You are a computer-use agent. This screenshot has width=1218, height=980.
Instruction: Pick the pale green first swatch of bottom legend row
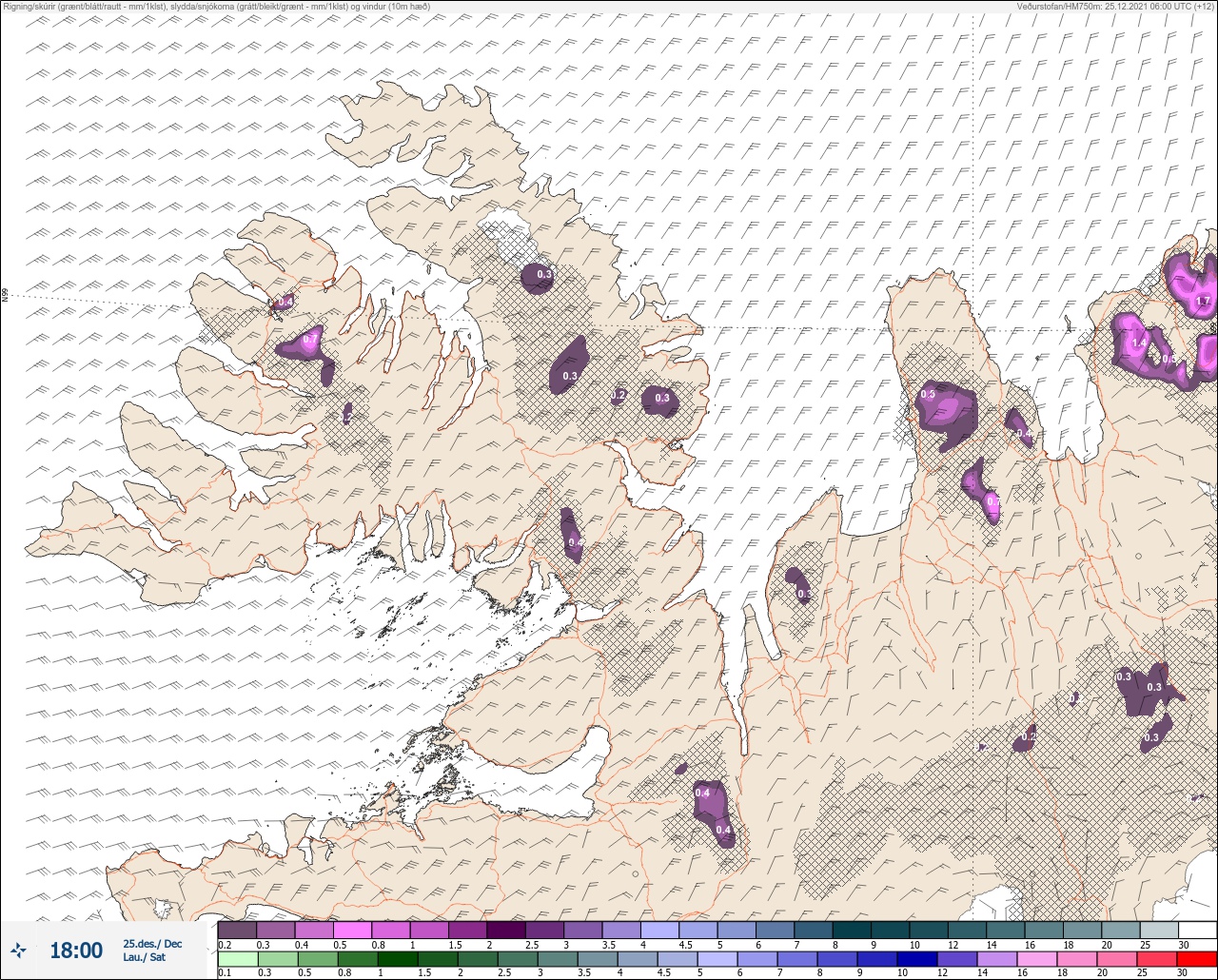[x=237, y=958]
